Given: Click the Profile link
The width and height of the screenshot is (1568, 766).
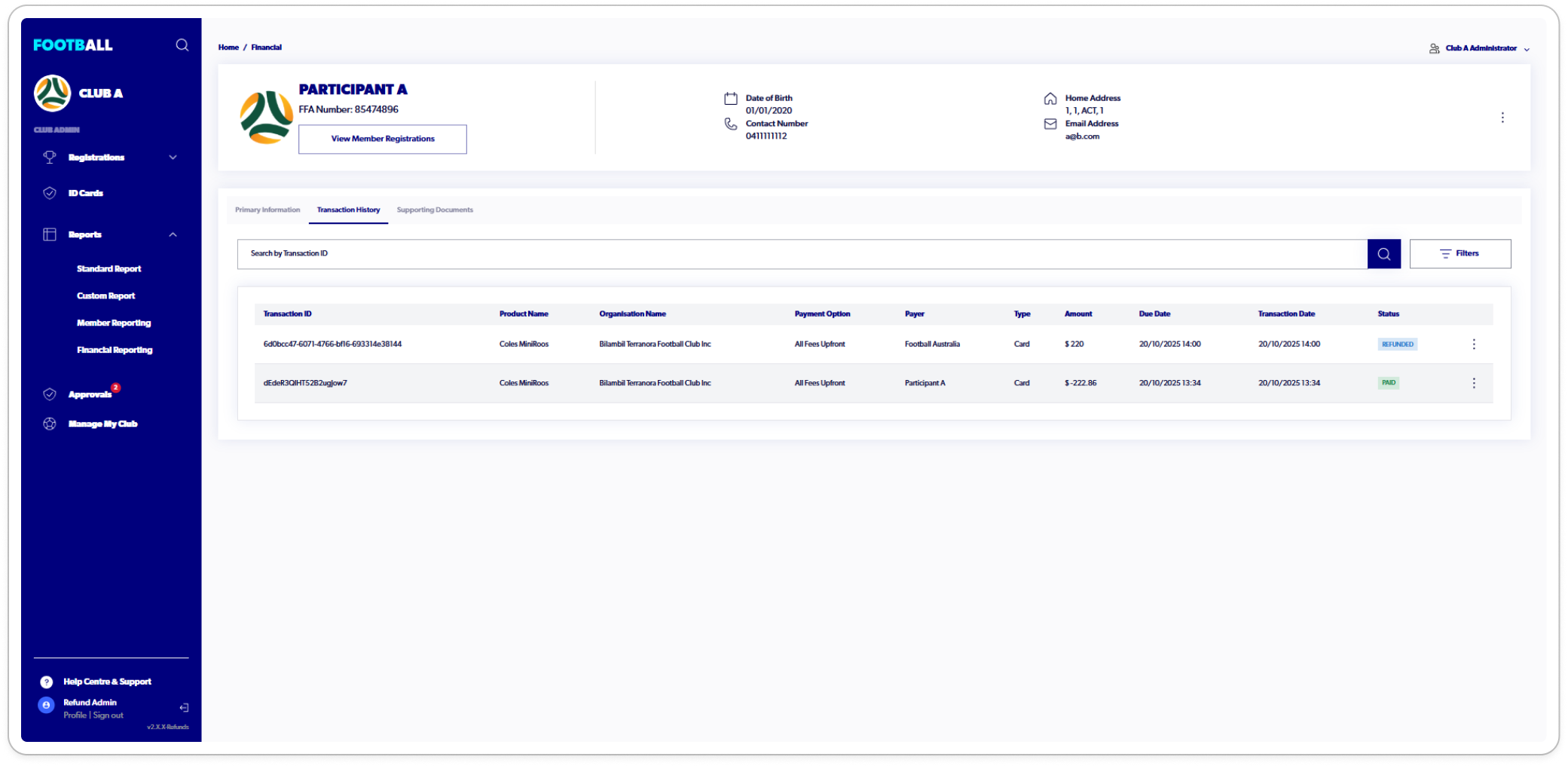Looking at the screenshot, I should click(75, 715).
